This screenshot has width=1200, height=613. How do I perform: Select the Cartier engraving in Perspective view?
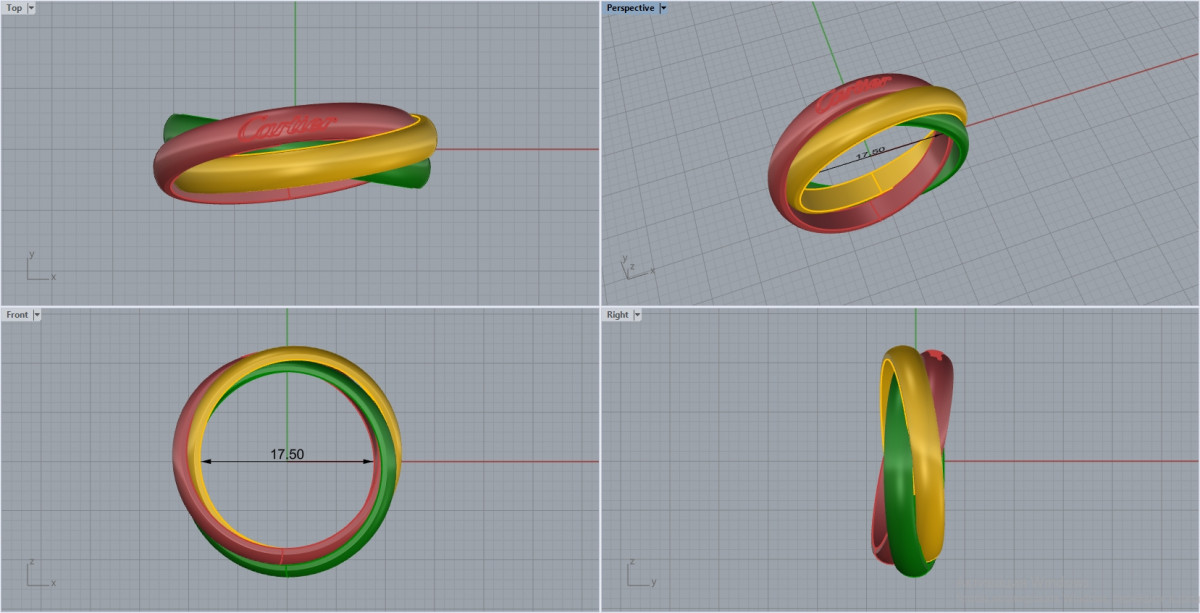[853, 94]
